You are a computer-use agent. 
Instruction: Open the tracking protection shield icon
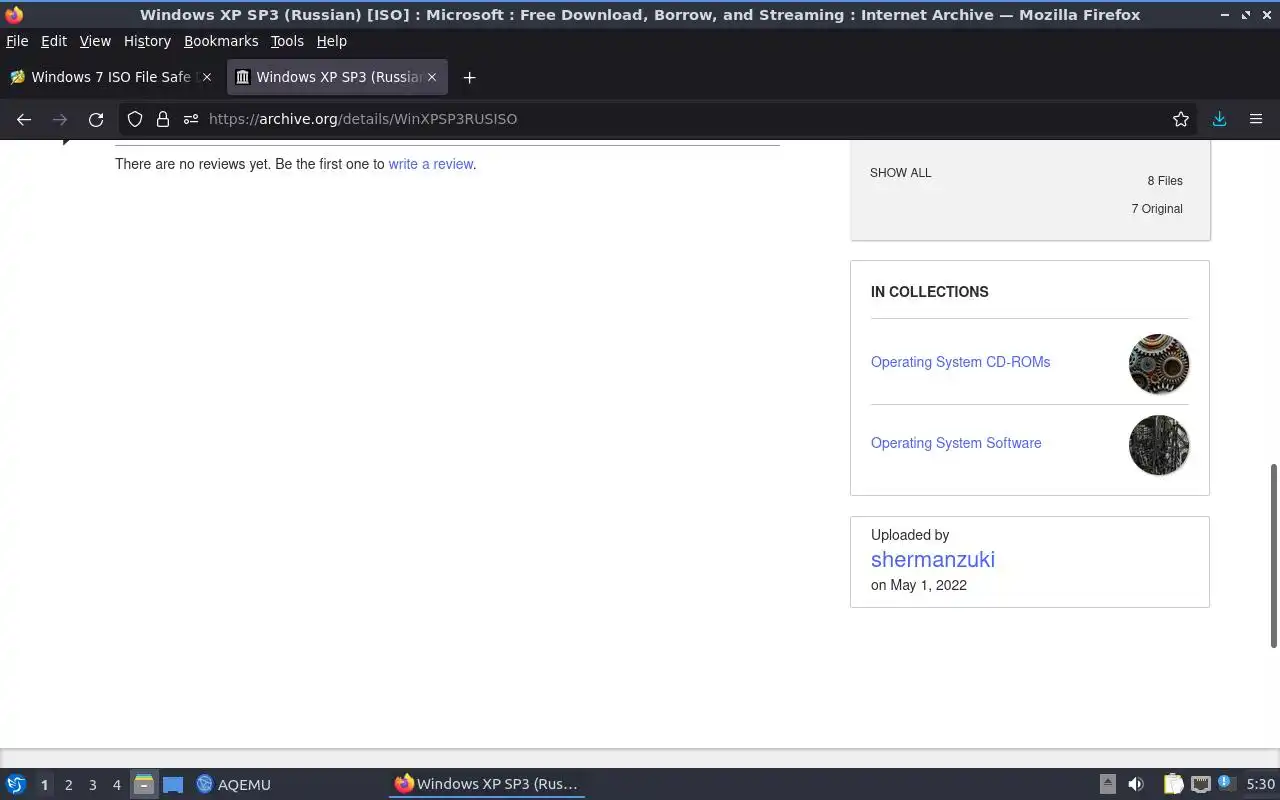coord(135,119)
